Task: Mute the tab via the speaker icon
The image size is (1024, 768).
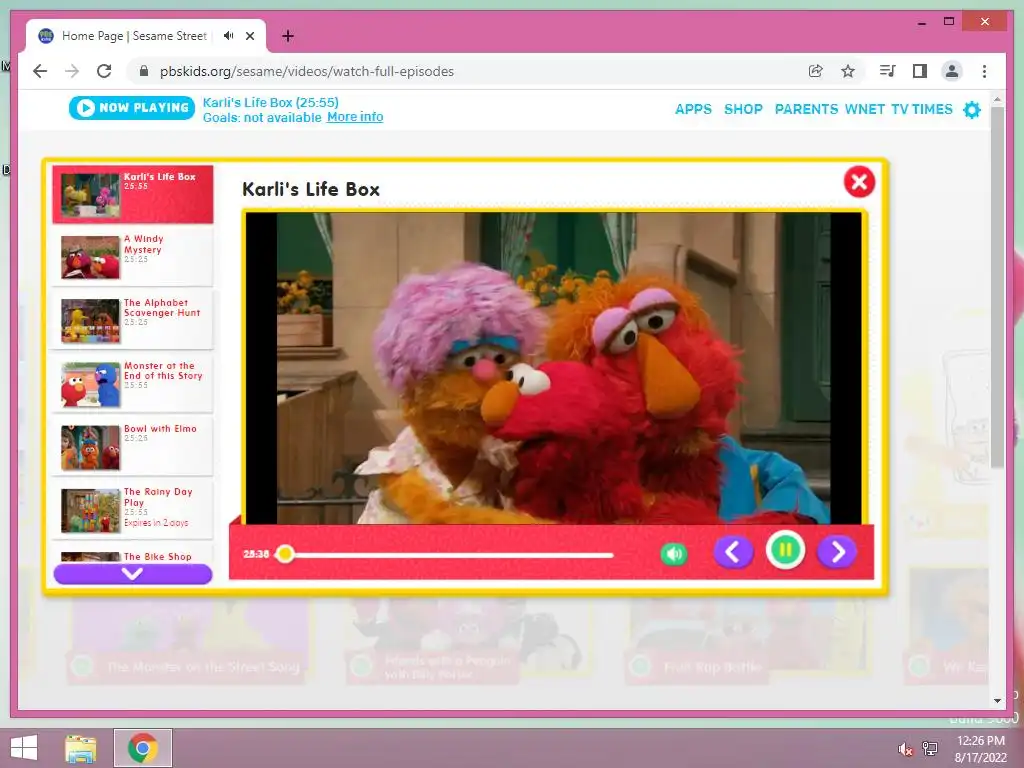Action: pyautogui.click(x=228, y=36)
